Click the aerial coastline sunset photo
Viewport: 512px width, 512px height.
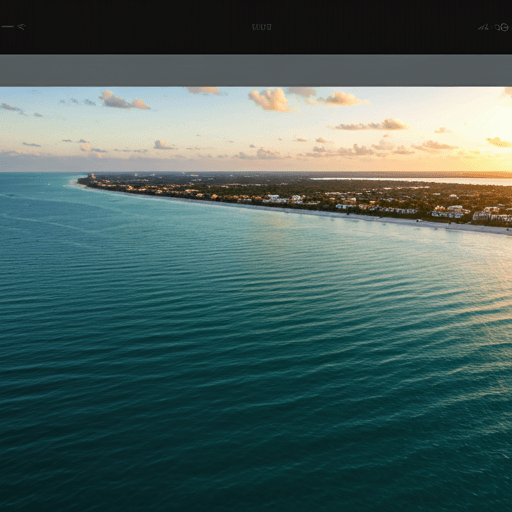(x=256, y=299)
